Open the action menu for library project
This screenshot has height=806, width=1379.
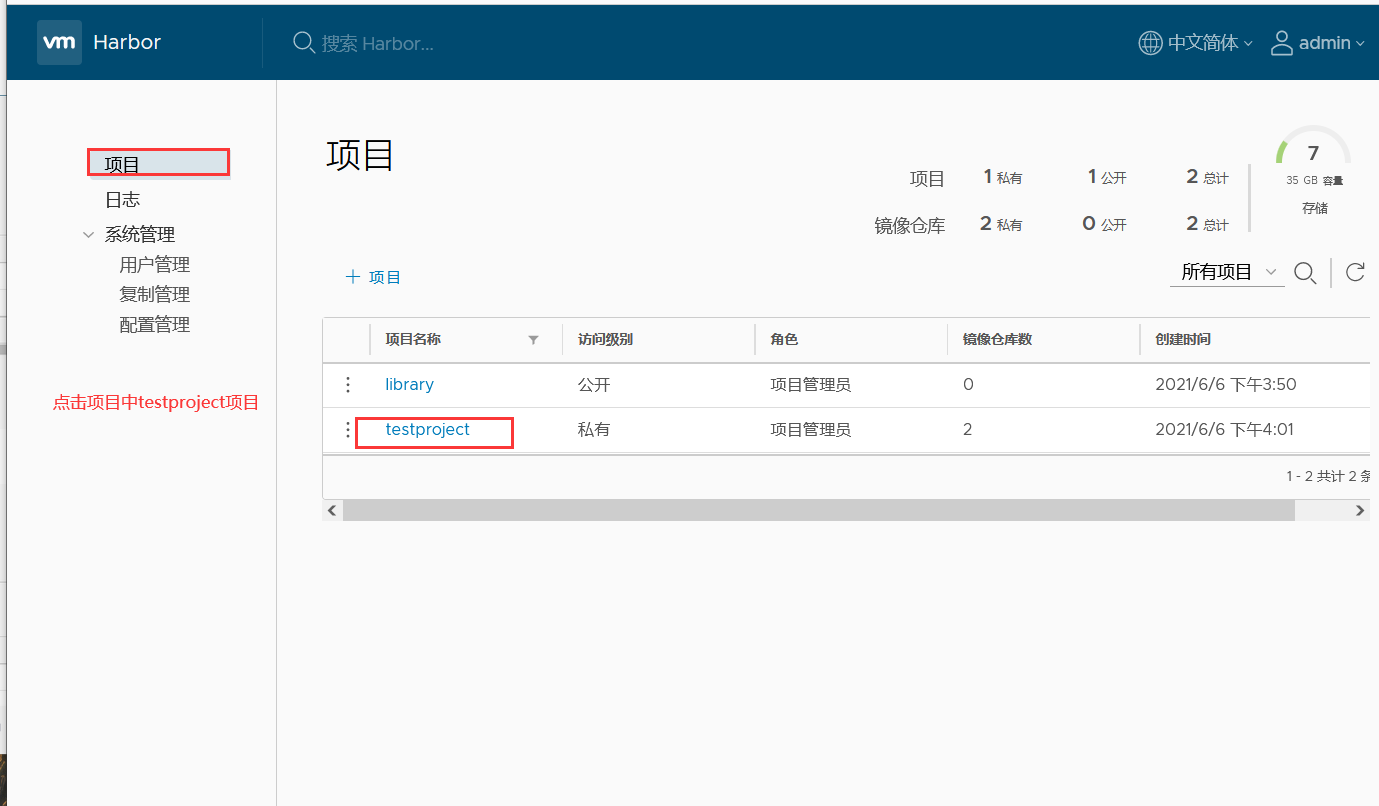point(347,384)
